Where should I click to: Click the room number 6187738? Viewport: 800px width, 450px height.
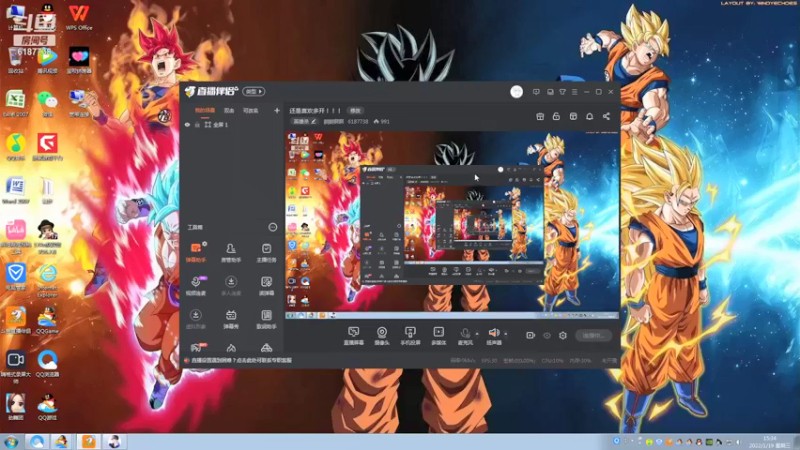pos(358,121)
